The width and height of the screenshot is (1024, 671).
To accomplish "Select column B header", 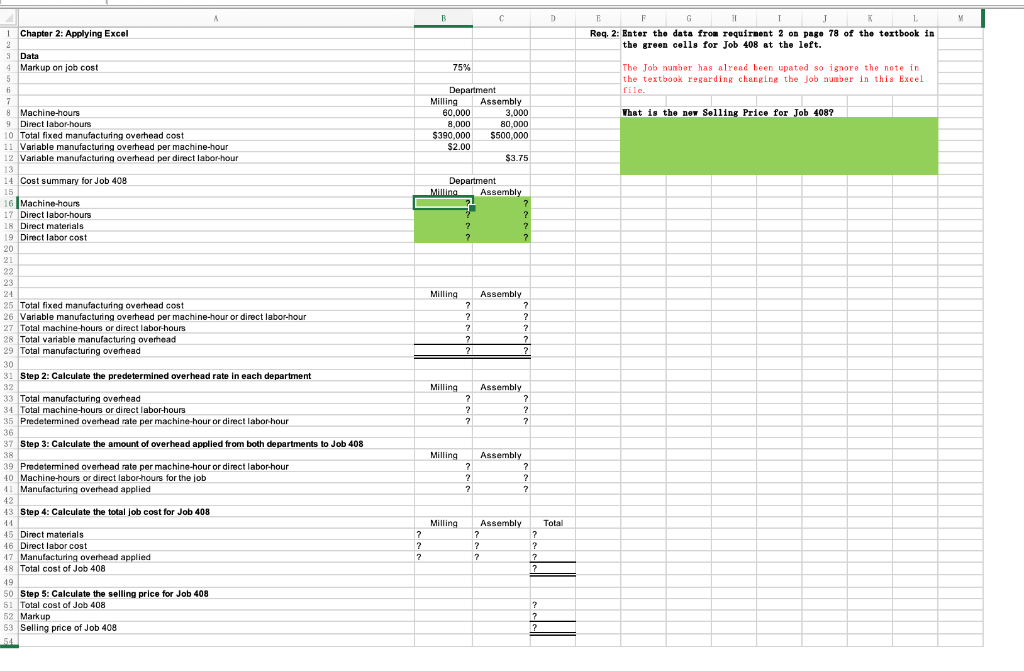I will pyautogui.click(x=444, y=17).
